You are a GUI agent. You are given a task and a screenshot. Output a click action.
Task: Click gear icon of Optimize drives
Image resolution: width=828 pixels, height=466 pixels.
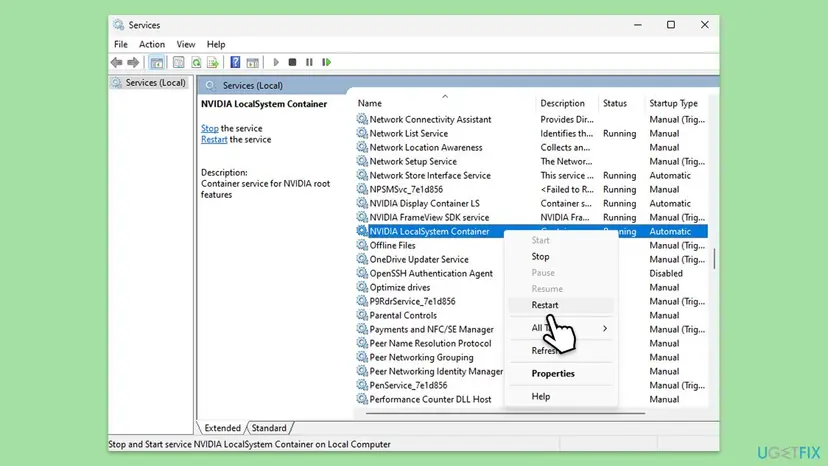(362, 287)
